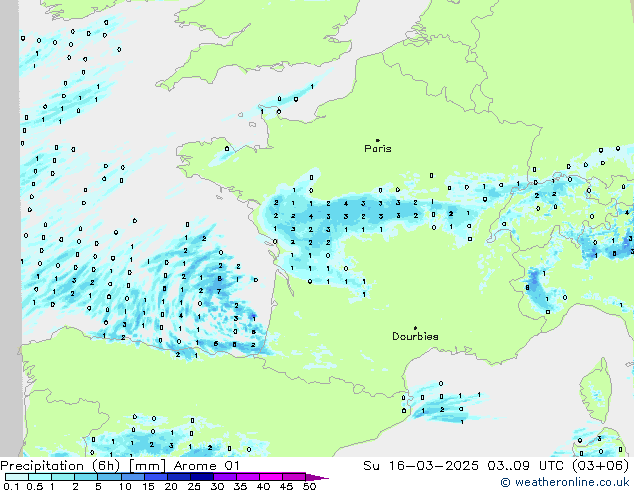Screen dimensions: 634x490
Task: Click the over-50 mm legend arrow tip
Action: 317,477
